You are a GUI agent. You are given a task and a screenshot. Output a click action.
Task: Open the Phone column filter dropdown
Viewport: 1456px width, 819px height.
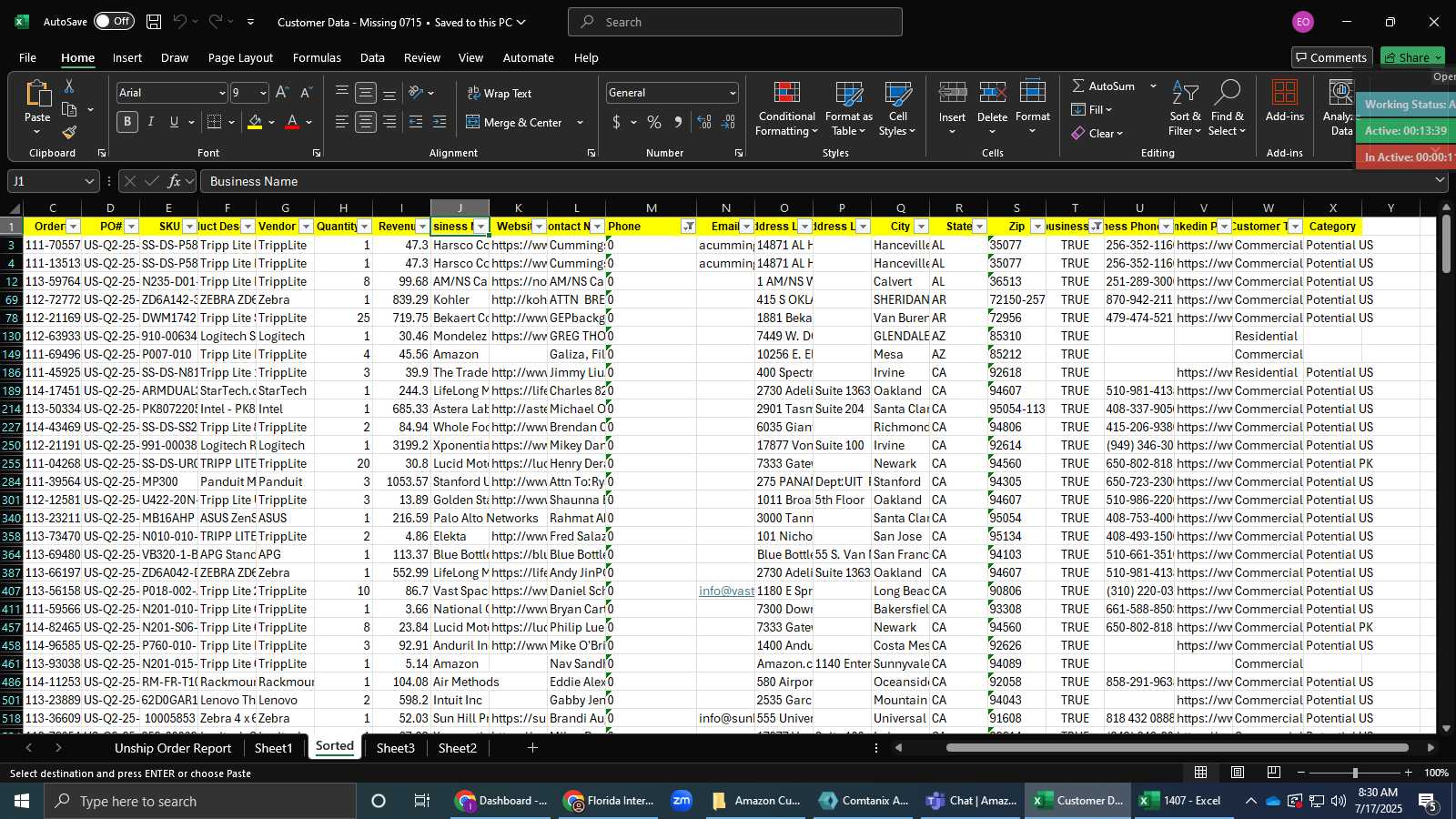688,227
